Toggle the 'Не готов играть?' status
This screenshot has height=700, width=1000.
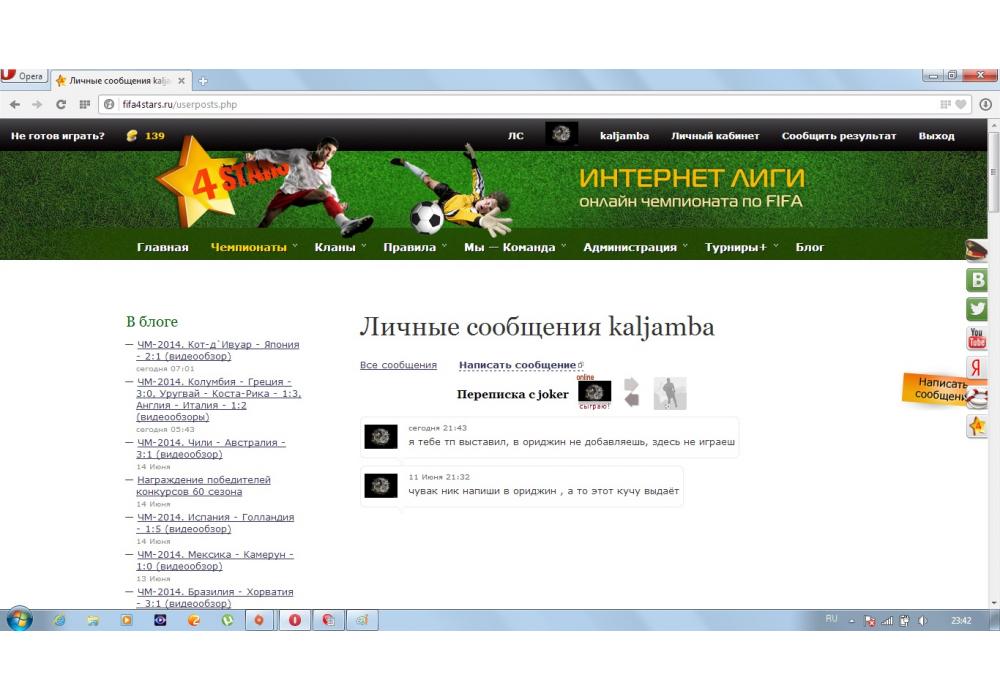(x=58, y=136)
